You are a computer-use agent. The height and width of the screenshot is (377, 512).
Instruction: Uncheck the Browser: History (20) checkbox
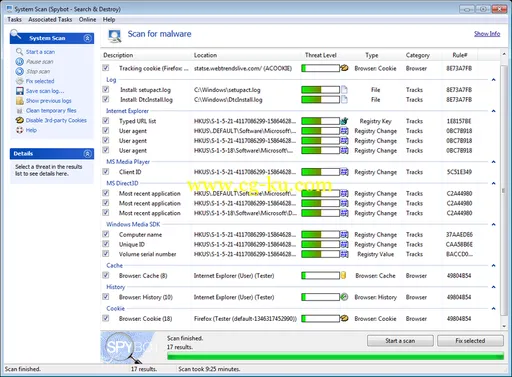pyautogui.click(x=106, y=297)
